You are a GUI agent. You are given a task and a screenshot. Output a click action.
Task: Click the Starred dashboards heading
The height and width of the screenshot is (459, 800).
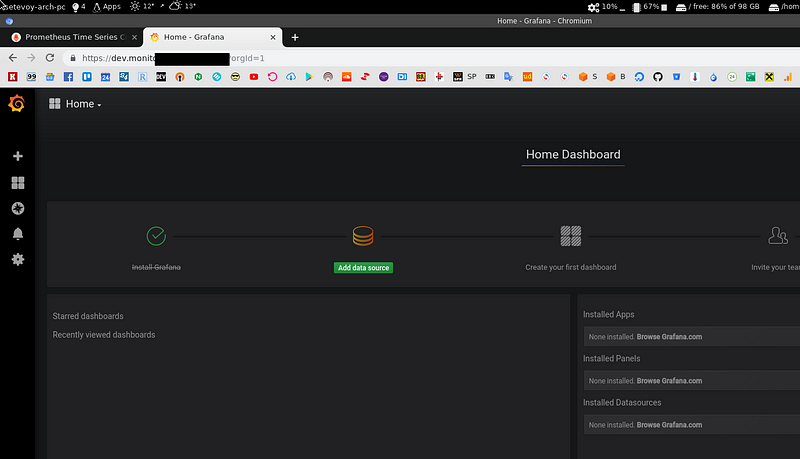(88, 316)
